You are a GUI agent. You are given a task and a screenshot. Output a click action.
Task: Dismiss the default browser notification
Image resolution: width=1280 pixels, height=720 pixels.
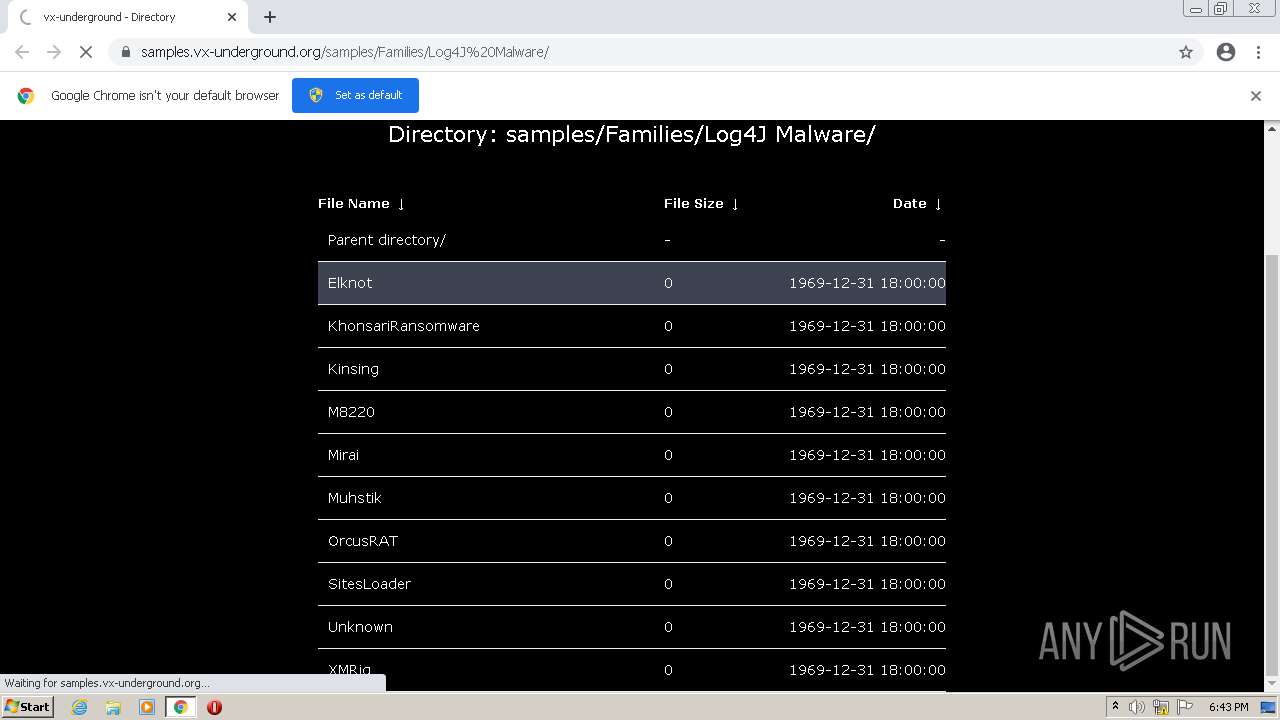1256,96
